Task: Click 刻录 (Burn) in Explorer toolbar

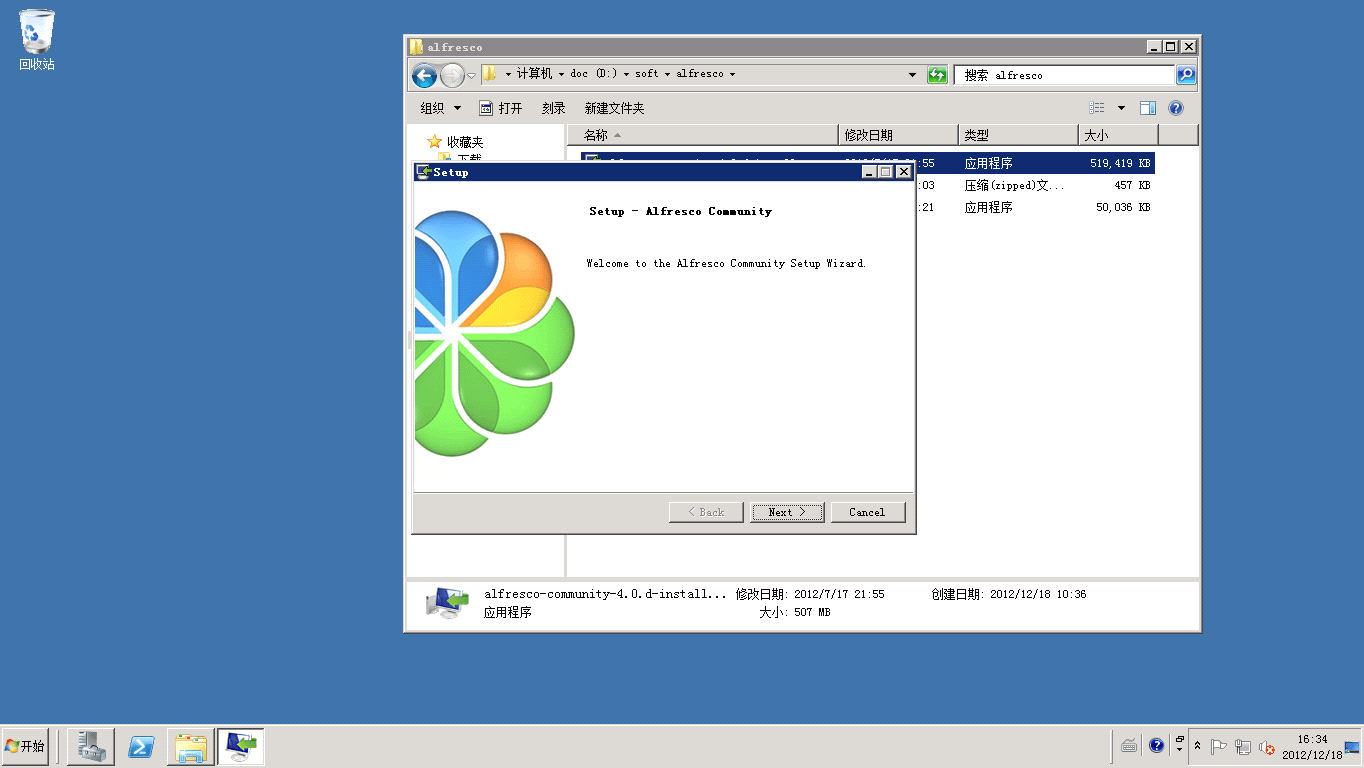Action: click(553, 108)
